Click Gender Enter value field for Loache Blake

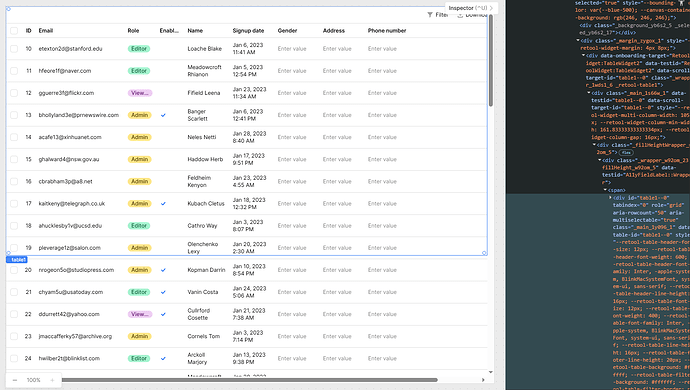pyautogui.click(x=292, y=49)
